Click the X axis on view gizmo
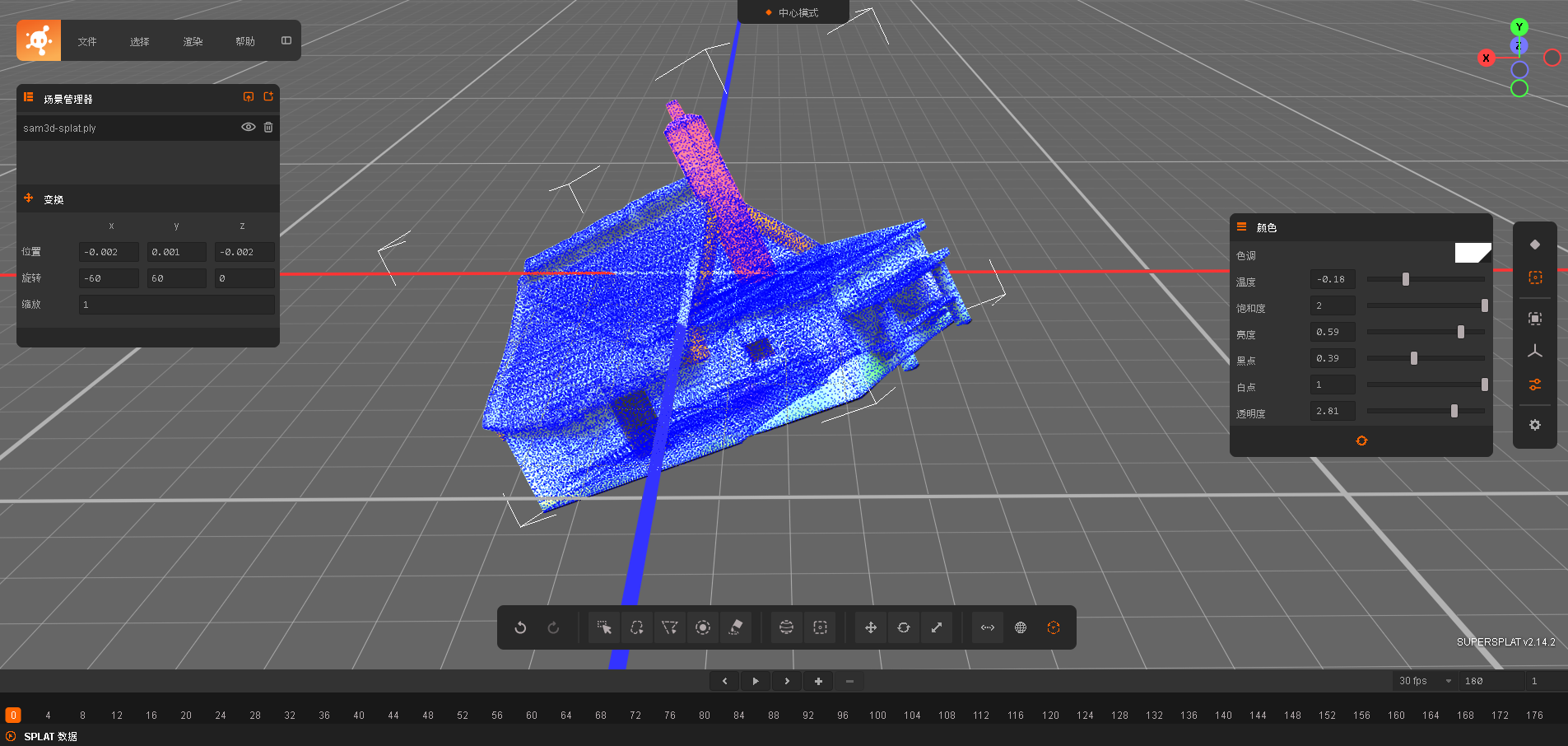 [x=1486, y=58]
